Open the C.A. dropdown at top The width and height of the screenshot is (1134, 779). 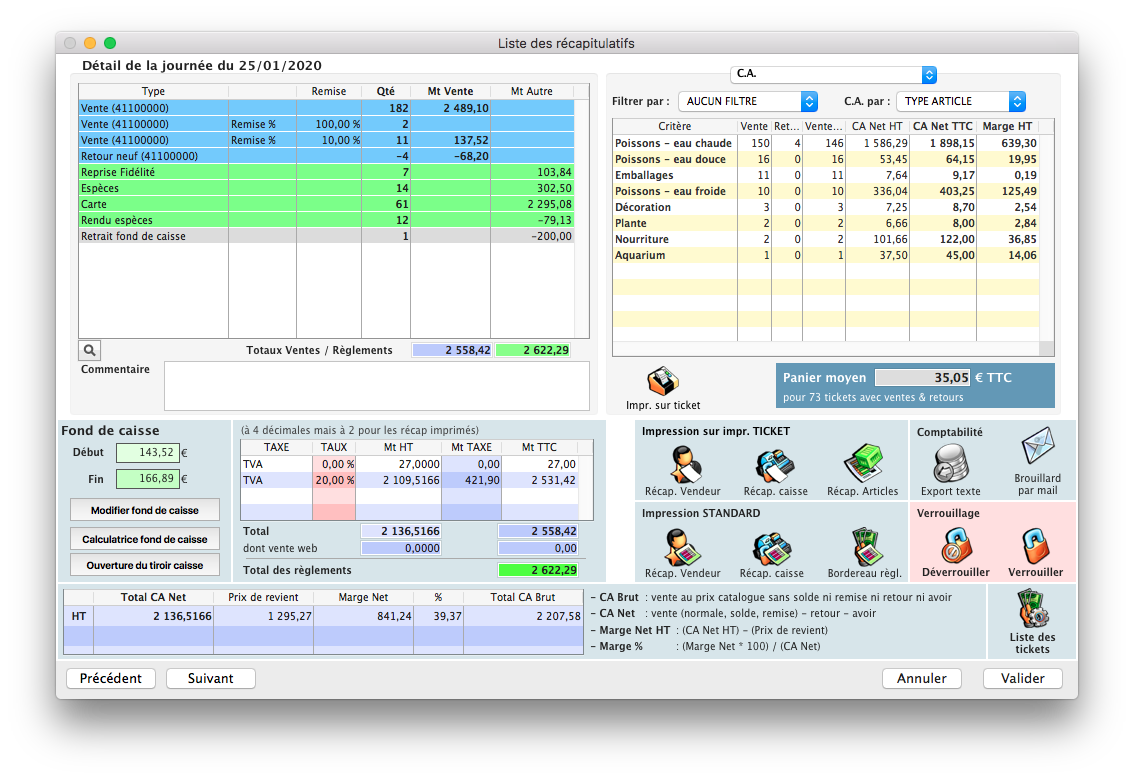[833, 75]
